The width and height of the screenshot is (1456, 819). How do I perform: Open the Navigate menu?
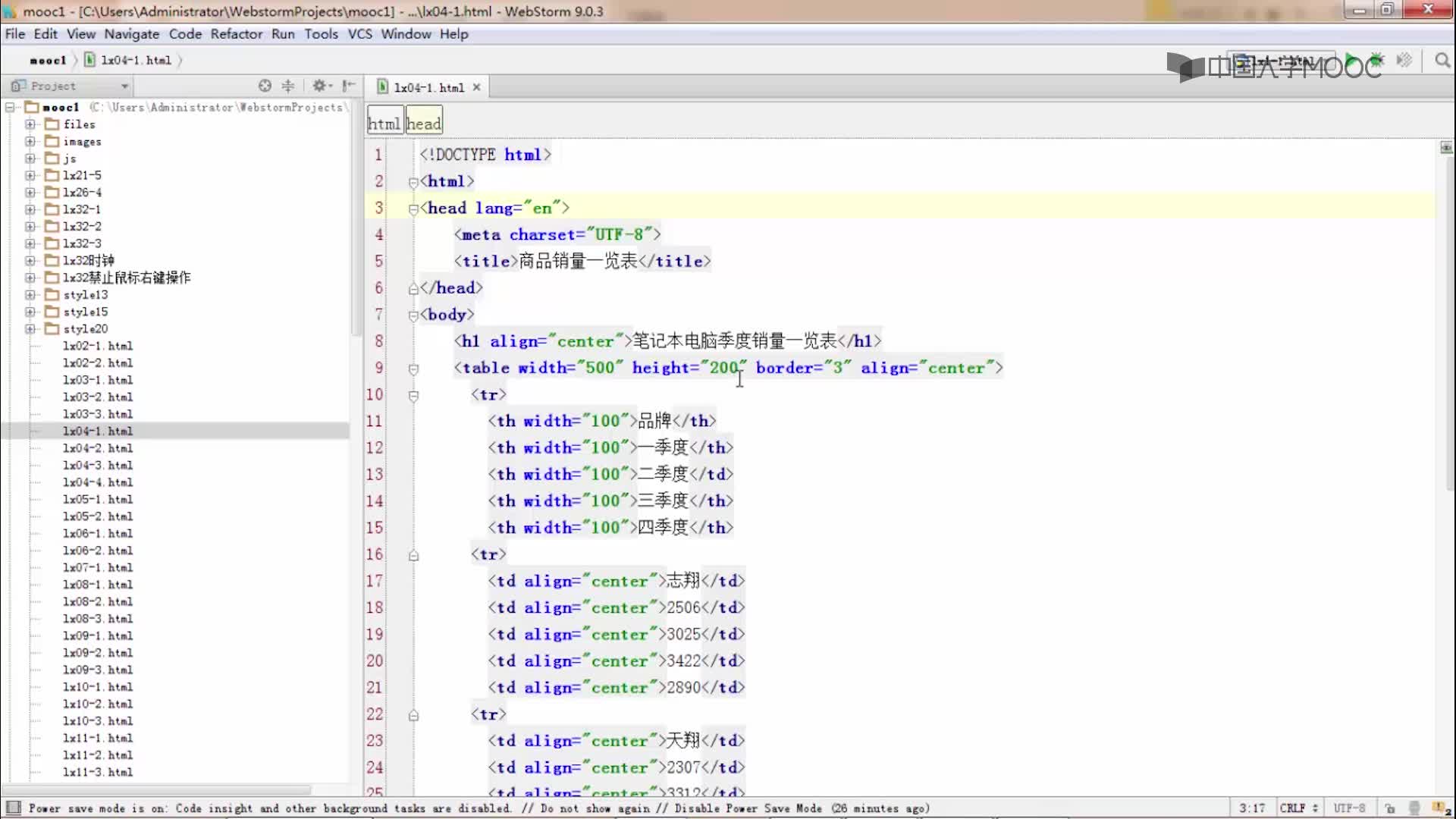coord(132,34)
